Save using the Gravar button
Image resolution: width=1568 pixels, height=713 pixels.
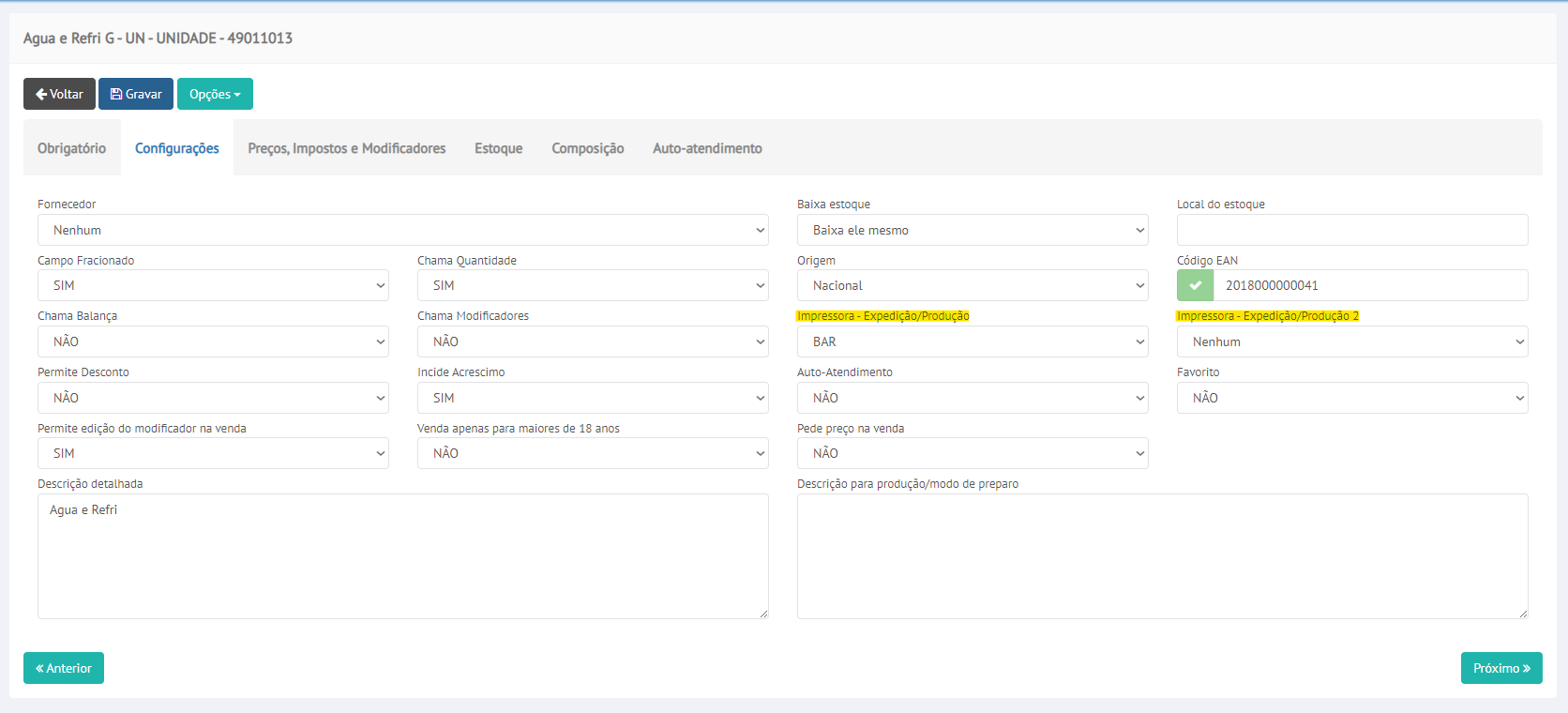coord(136,94)
